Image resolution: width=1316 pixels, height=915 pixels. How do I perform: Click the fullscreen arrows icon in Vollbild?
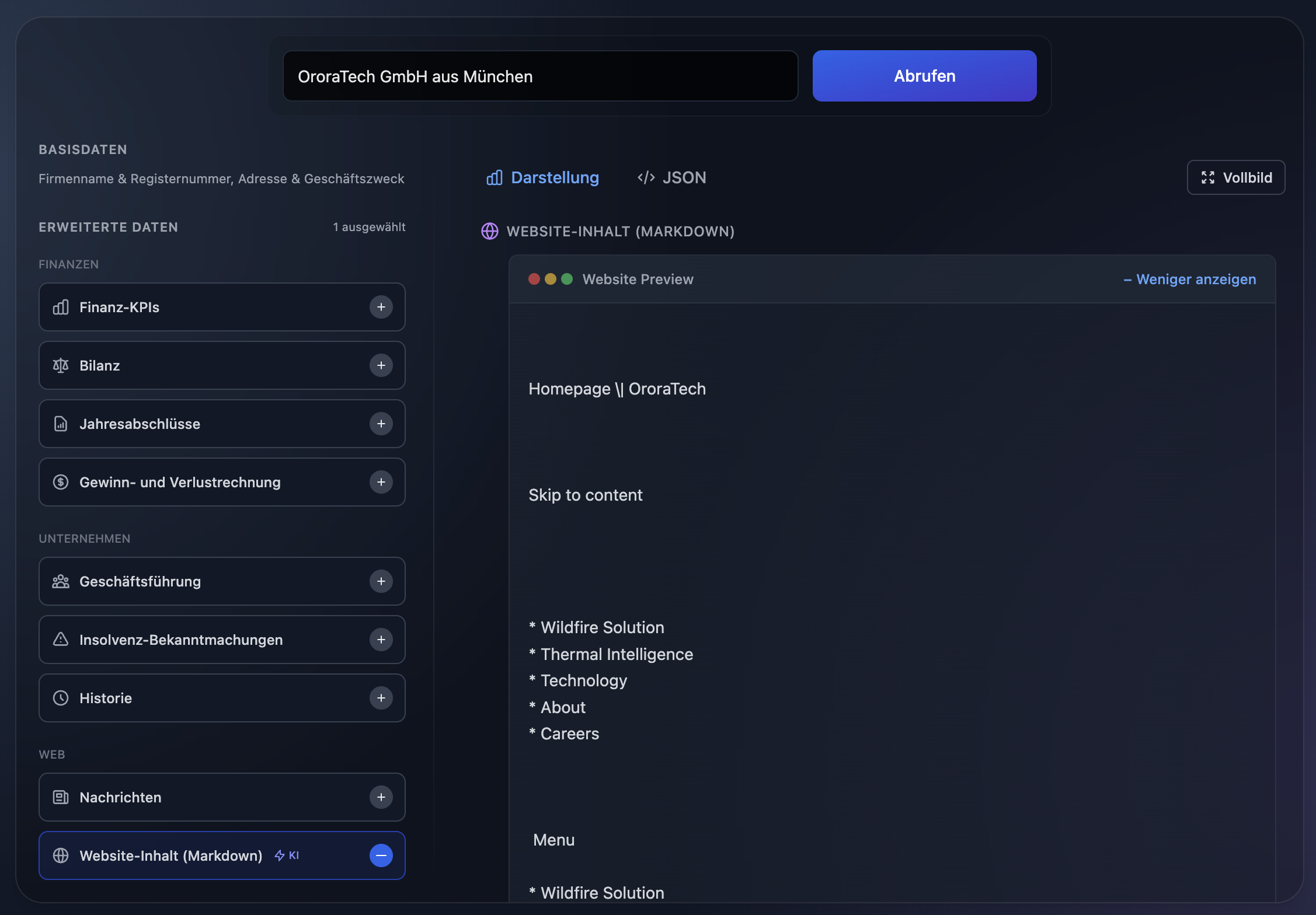pyautogui.click(x=1208, y=177)
